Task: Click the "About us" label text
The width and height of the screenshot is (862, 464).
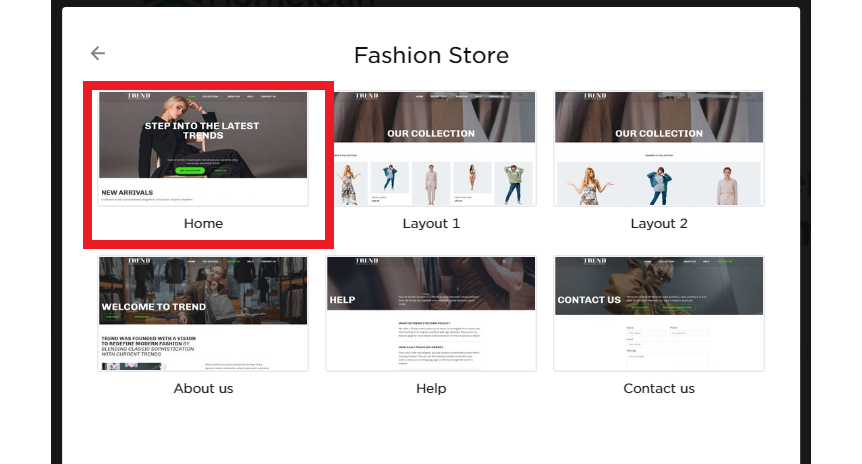Action: [203, 389]
